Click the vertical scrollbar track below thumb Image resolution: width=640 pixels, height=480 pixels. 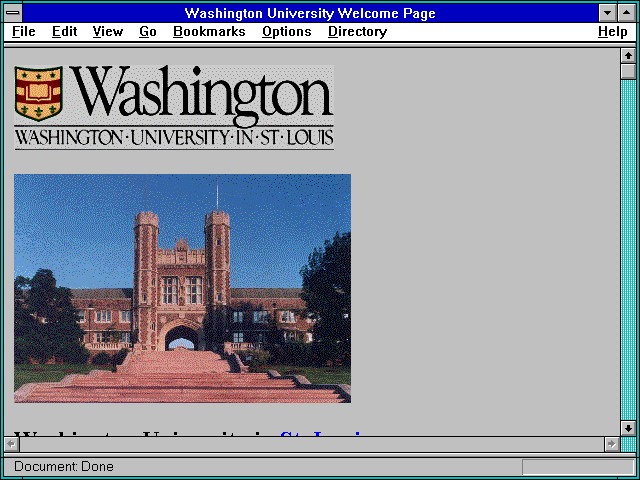(x=628, y=250)
